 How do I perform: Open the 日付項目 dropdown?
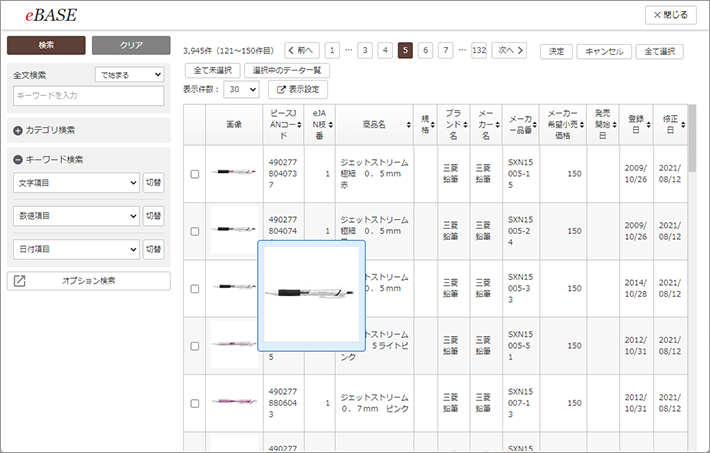(76, 249)
